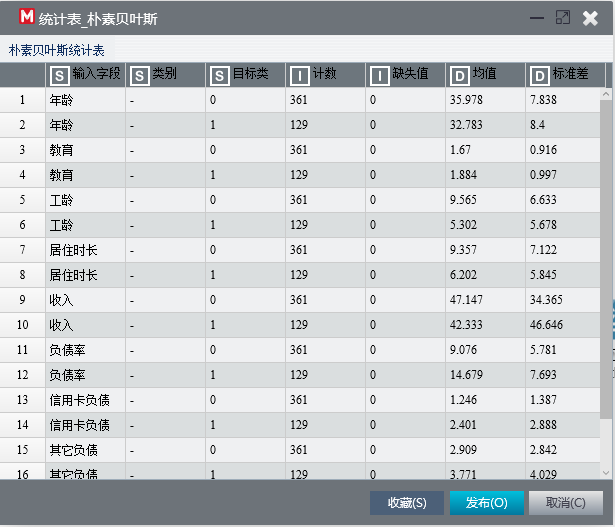Click the I type icon of 计数 column

point(299,76)
